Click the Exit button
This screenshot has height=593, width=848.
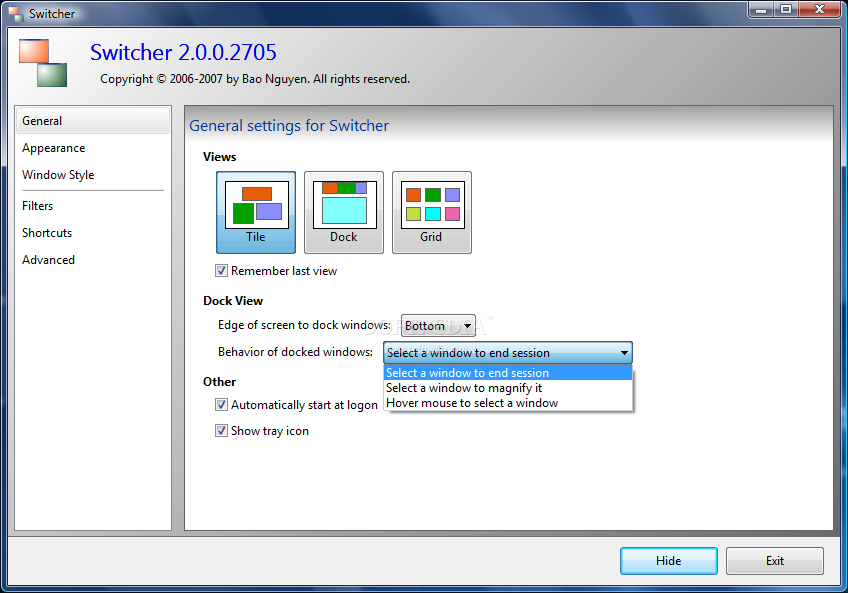coord(774,561)
